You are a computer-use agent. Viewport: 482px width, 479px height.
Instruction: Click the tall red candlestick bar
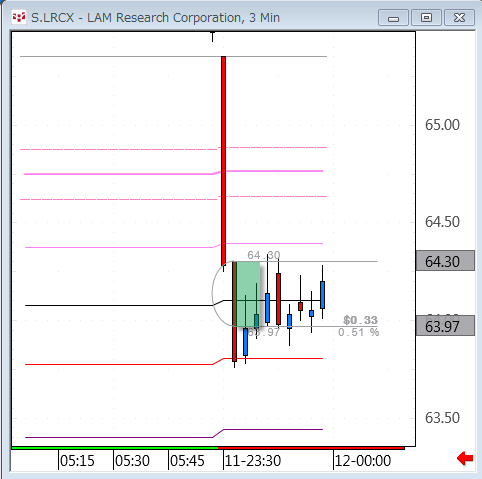(x=223, y=161)
